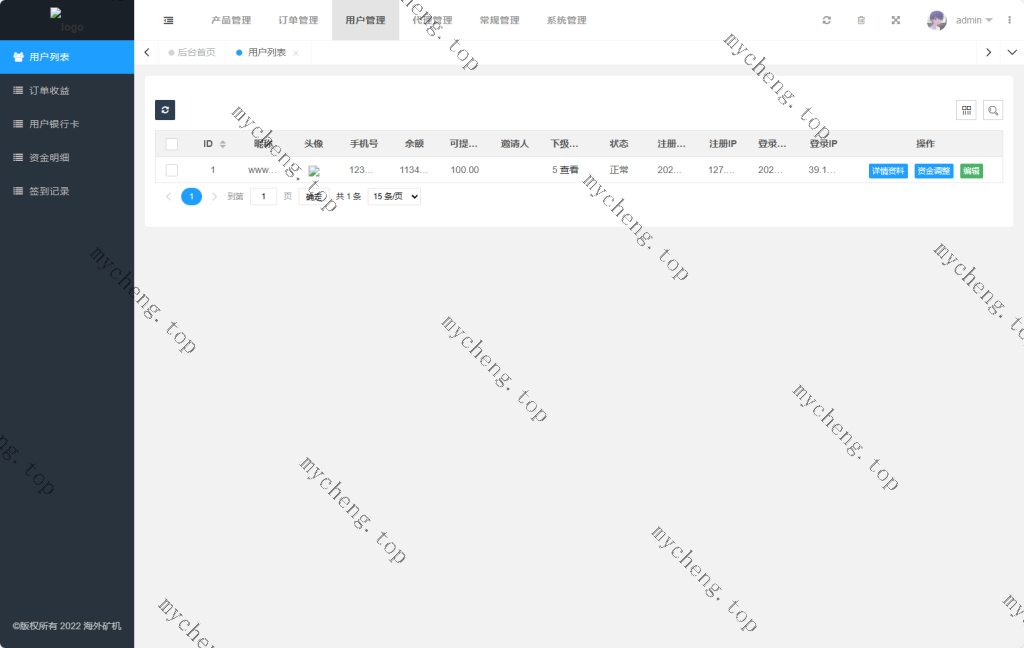Image resolution: width=1024 pixels, height=648 pixels.
Task: Switch to 代理管理 top menu
Action: coord(432,20)
